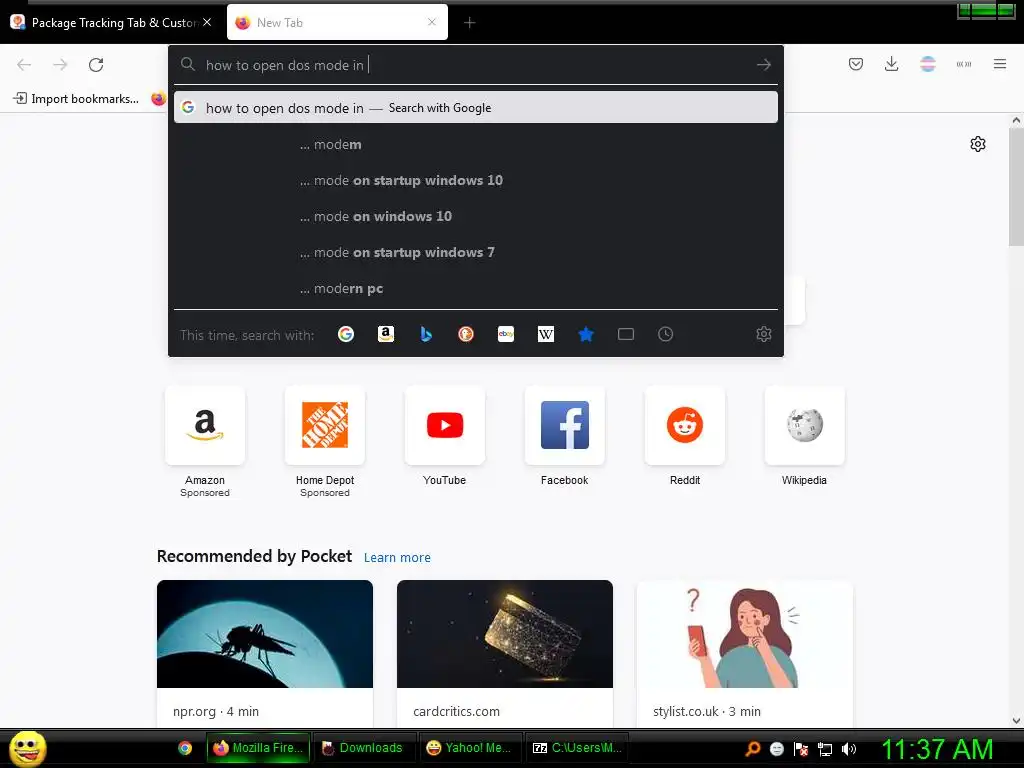Screen dimensions: 1024x768
Task: Switch to Yahoo! Messenger taskbar button
Action: 469,748
